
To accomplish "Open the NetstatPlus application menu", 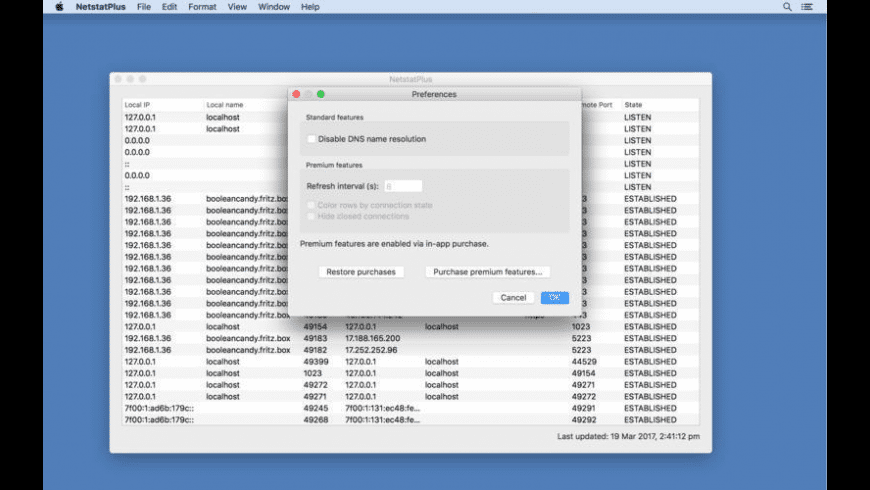I will [x=100, y=7].
